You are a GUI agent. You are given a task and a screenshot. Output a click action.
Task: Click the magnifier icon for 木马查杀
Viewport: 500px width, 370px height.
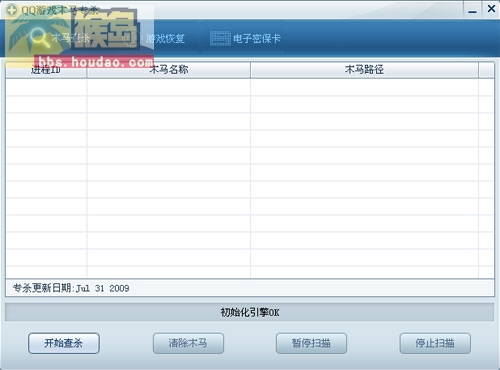[x=39, y=37]
